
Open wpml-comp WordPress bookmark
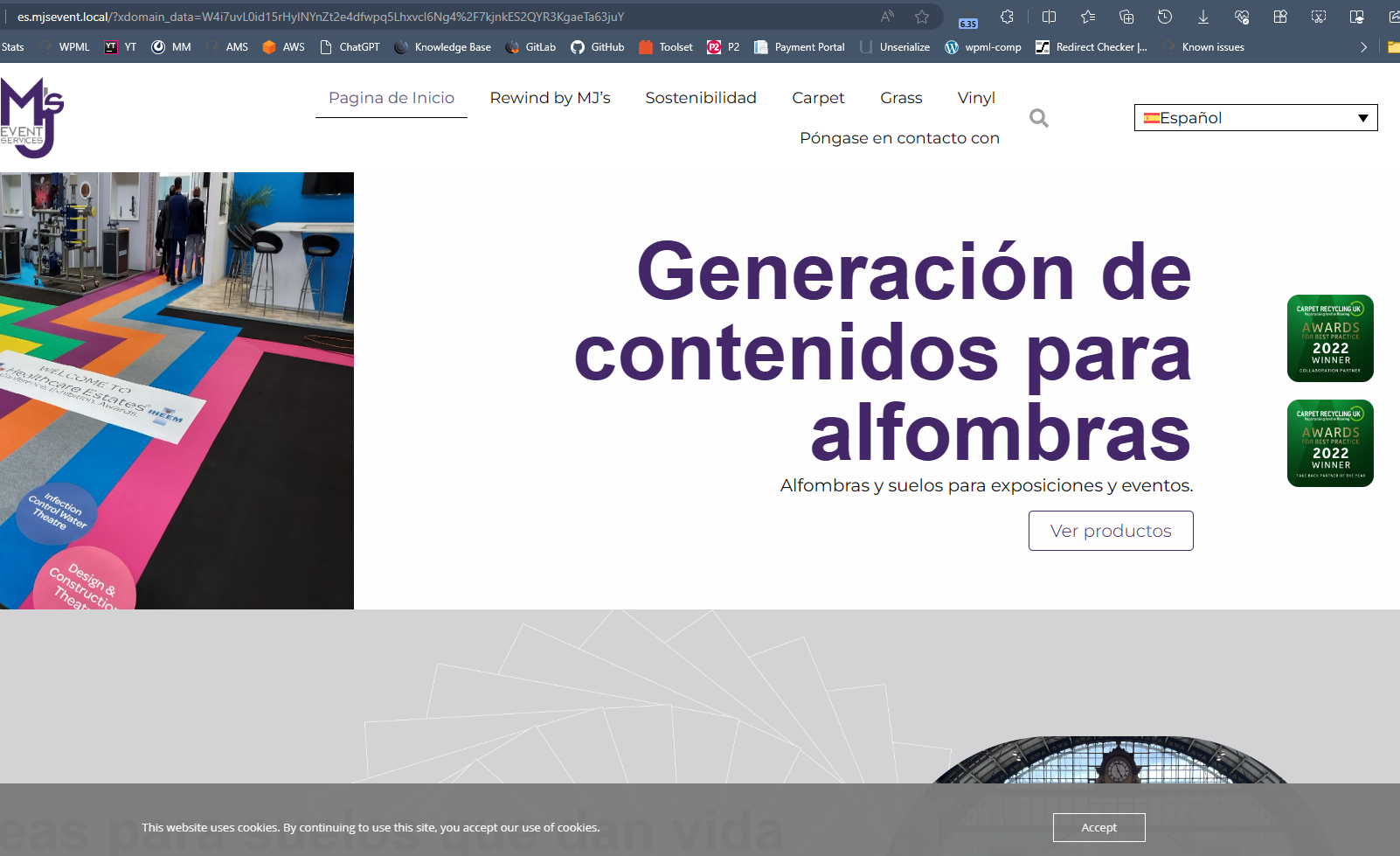click(983, 47)
